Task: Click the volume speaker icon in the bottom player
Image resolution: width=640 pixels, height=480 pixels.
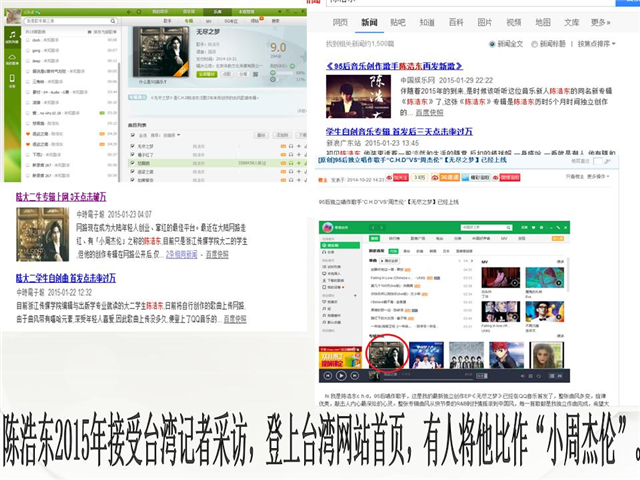Action: click(523, 376)
